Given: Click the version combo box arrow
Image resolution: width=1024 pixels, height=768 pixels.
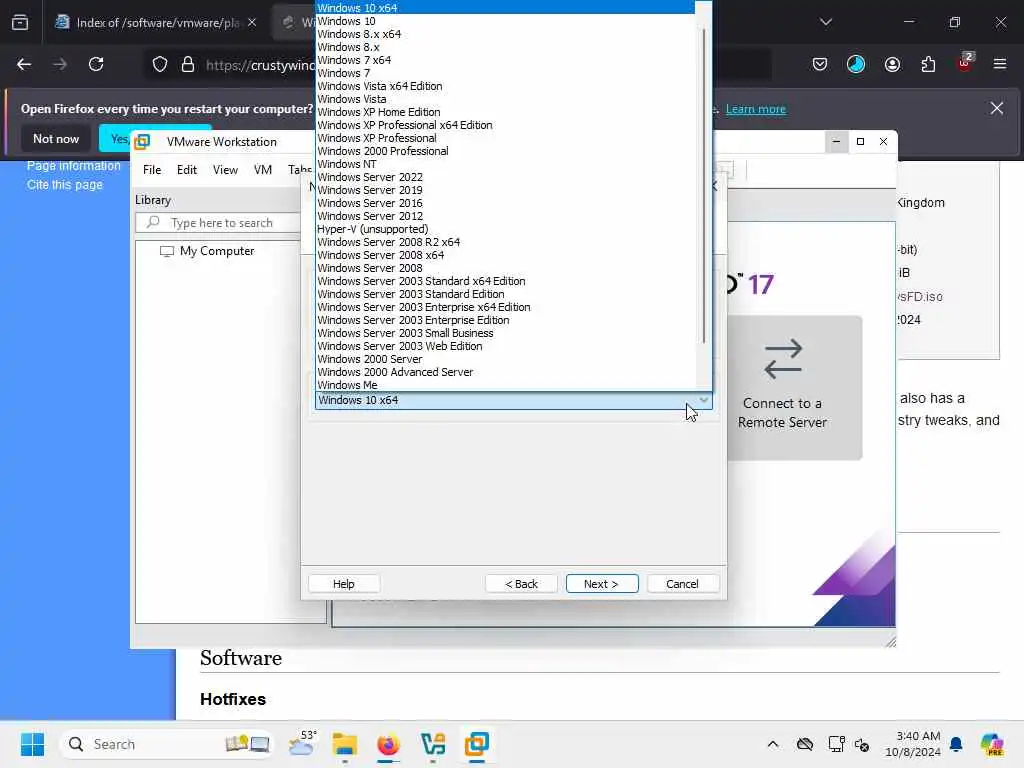Looking at the screenshot, I should coord(703,400).
